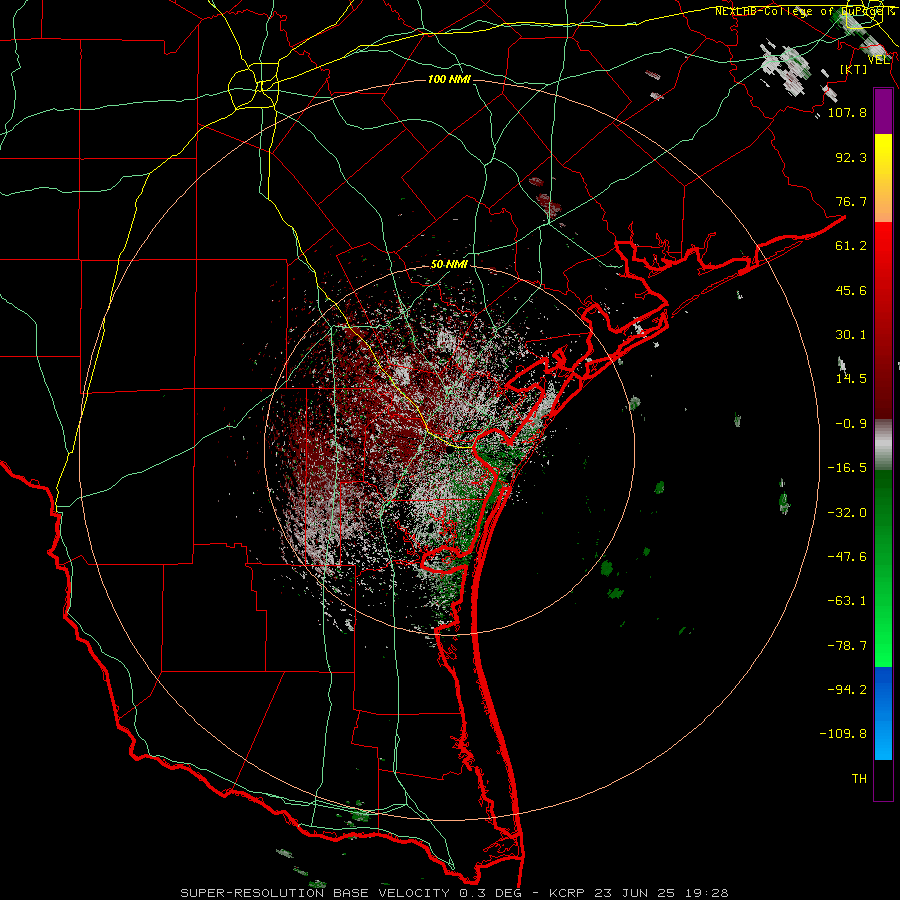Select the -47.6 legend value

coord(847,557)
